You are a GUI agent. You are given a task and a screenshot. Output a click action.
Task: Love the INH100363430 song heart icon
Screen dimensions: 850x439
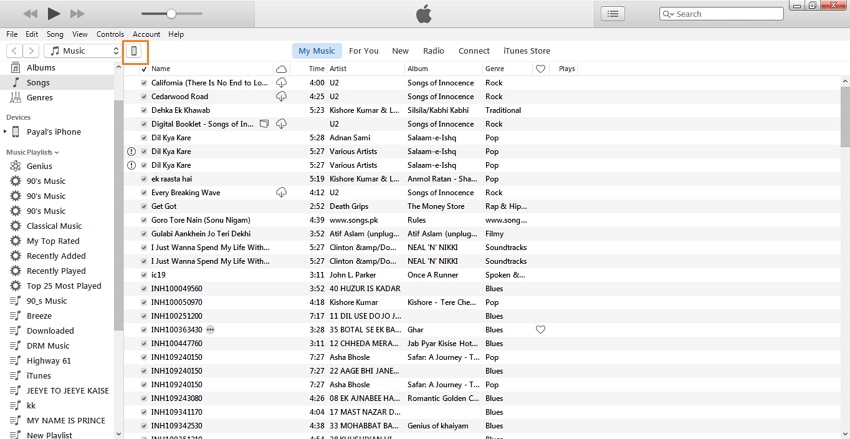540,330
